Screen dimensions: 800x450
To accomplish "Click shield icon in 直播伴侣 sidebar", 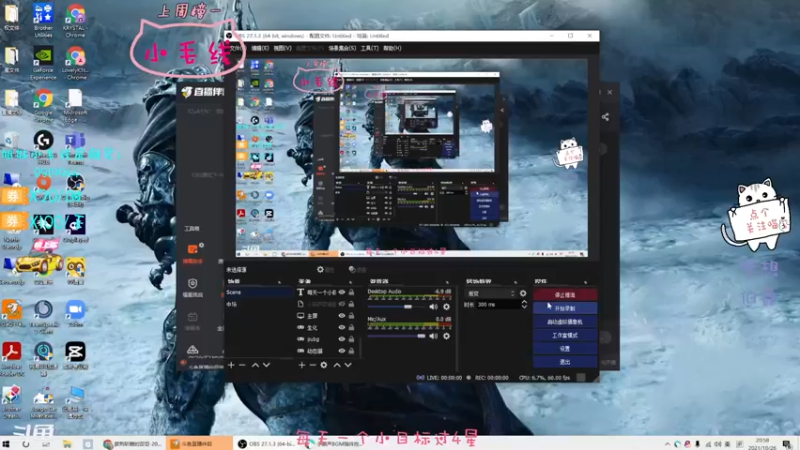I will [192, 284].
